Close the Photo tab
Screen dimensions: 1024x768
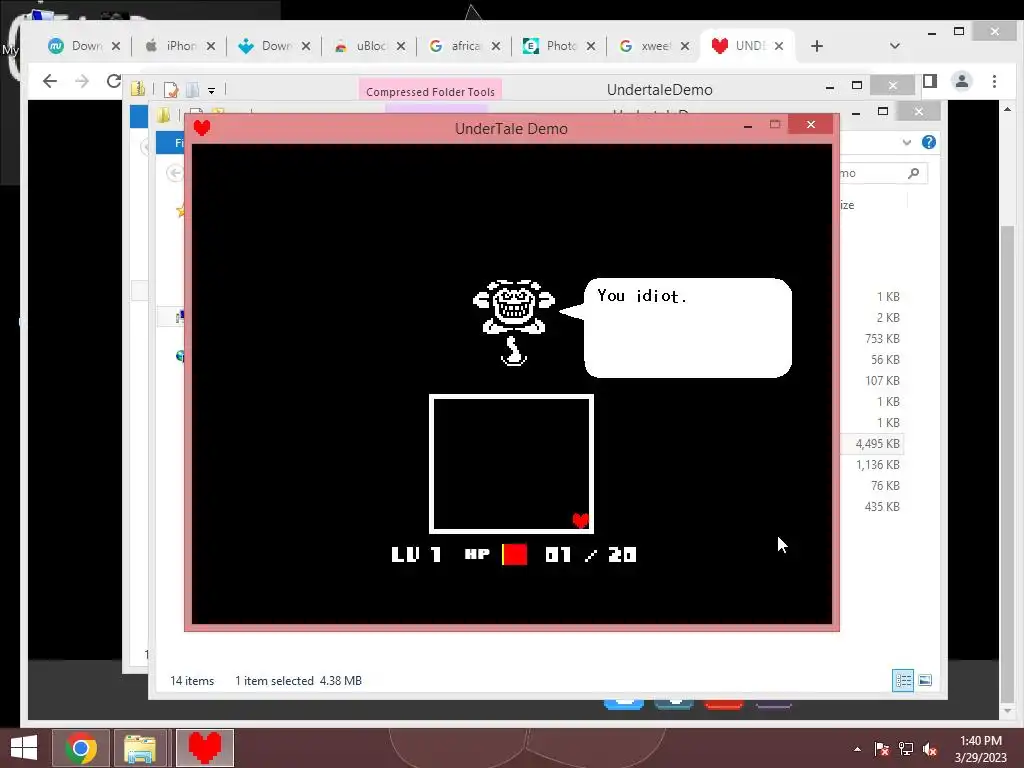(x=591, y=46)
